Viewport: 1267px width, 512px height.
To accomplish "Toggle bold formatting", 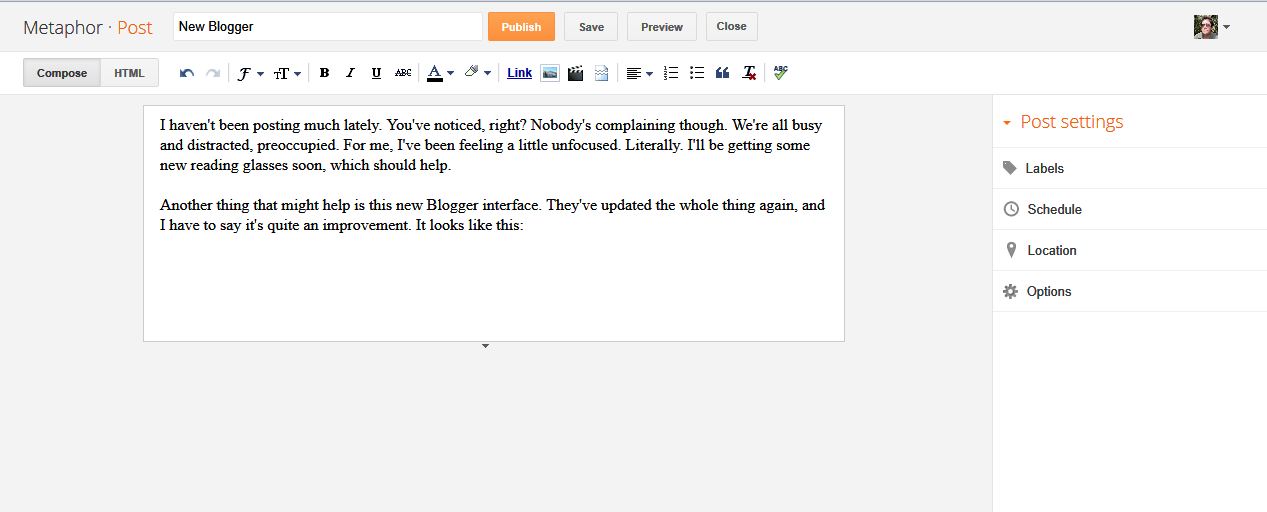I will click(324, 73).
